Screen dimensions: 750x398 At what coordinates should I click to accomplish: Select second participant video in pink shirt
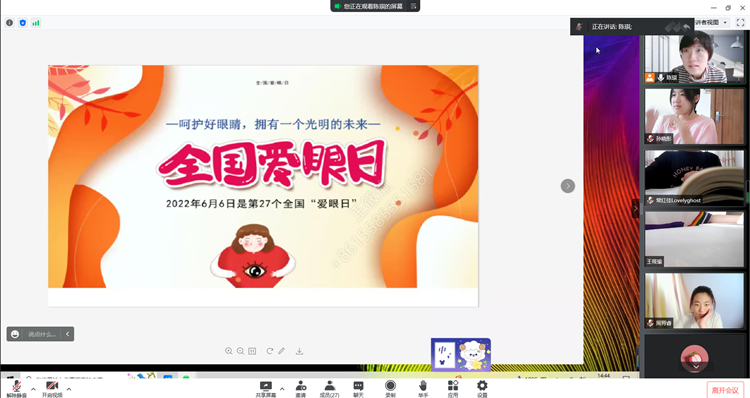[694, 116]
